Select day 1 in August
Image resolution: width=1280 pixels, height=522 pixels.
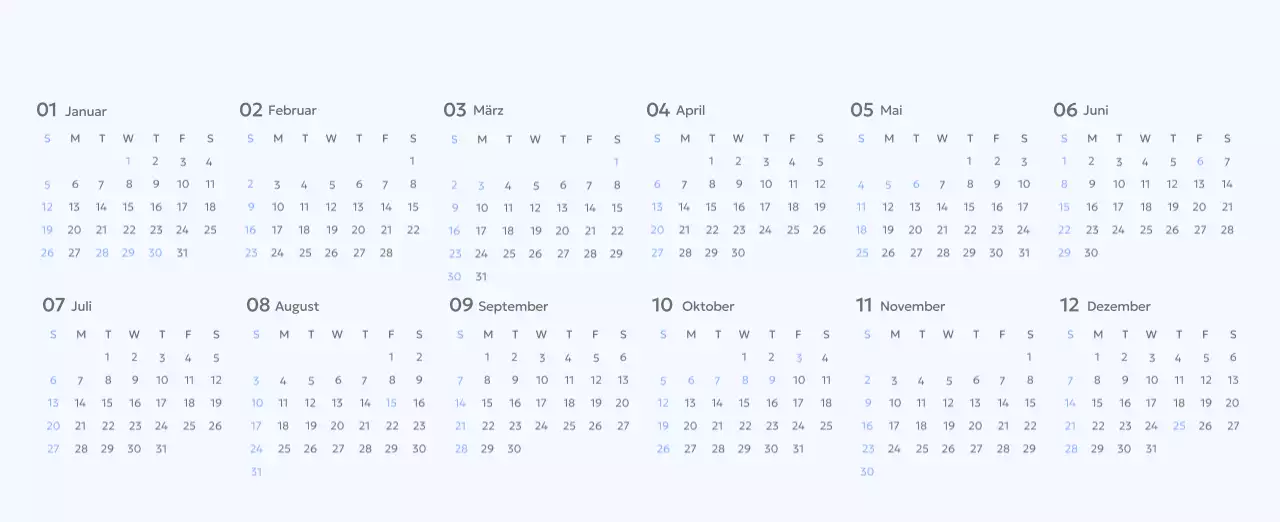pos(391,357)
